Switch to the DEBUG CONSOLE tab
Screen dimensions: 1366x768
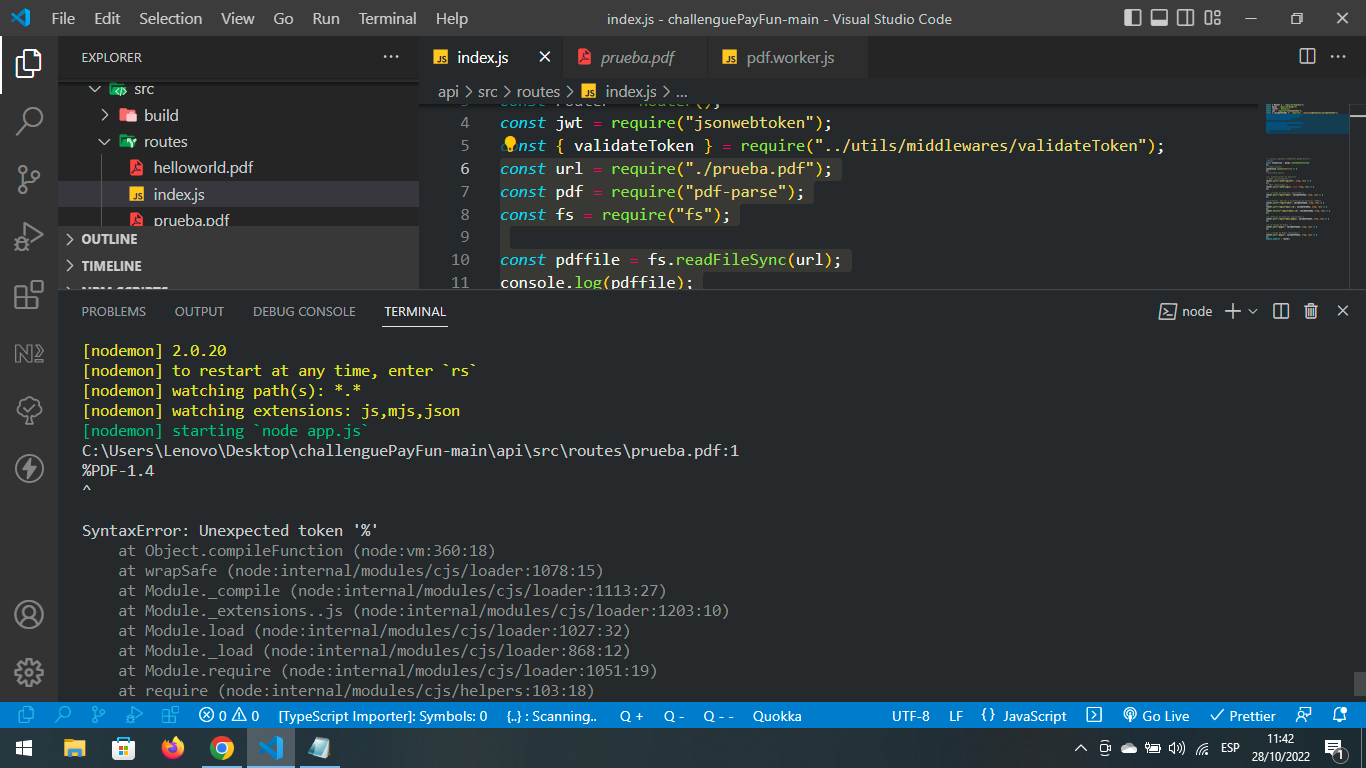[x=304, y=312]
